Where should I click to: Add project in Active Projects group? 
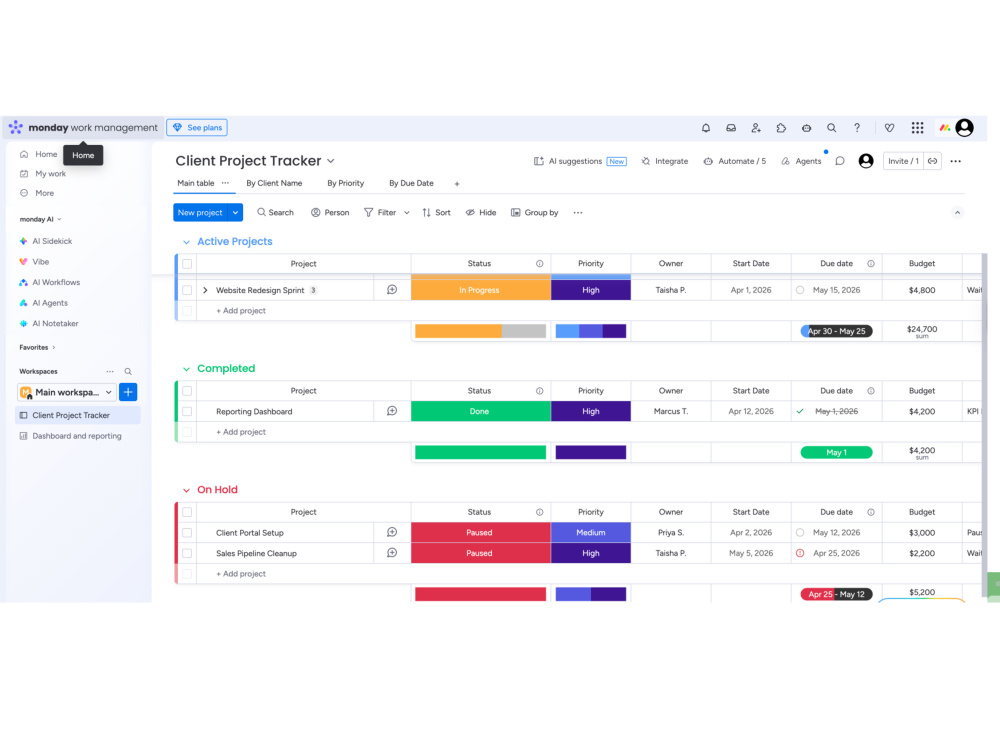click(x=240, y=311)
